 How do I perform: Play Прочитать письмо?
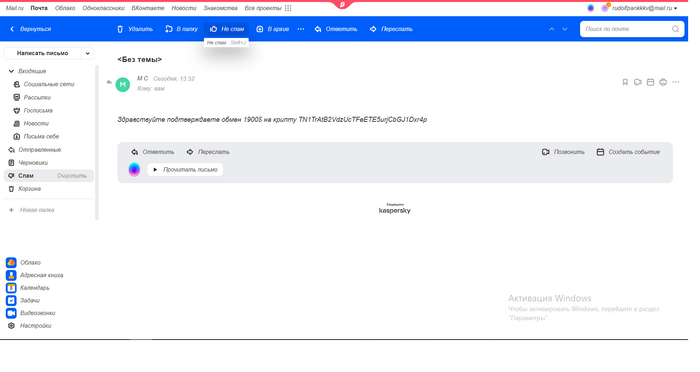(x=185, y=170)
